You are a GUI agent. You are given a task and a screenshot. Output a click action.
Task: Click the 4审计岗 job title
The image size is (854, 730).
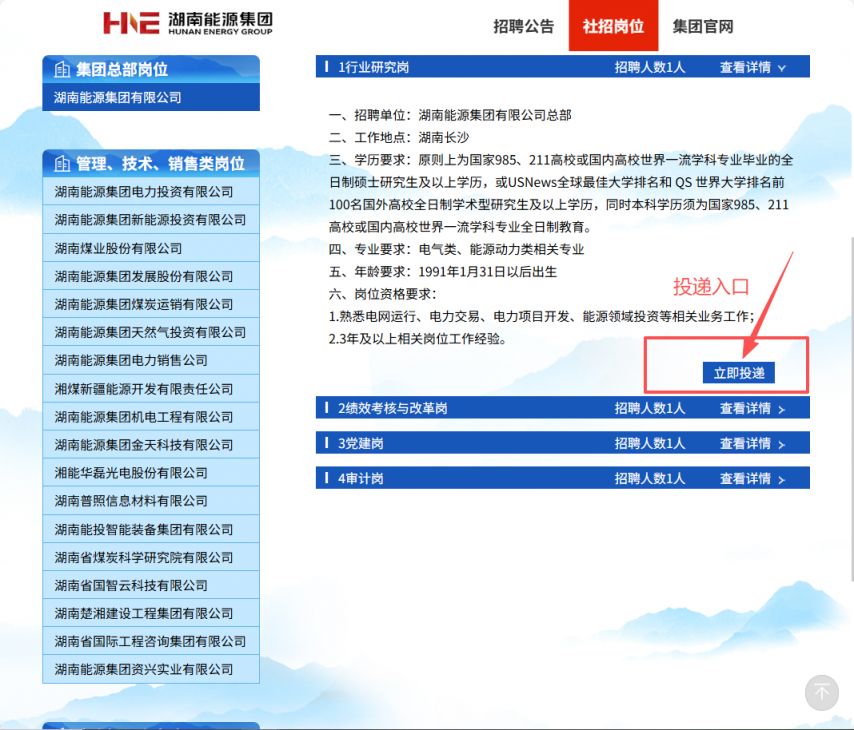coord(361,478)
